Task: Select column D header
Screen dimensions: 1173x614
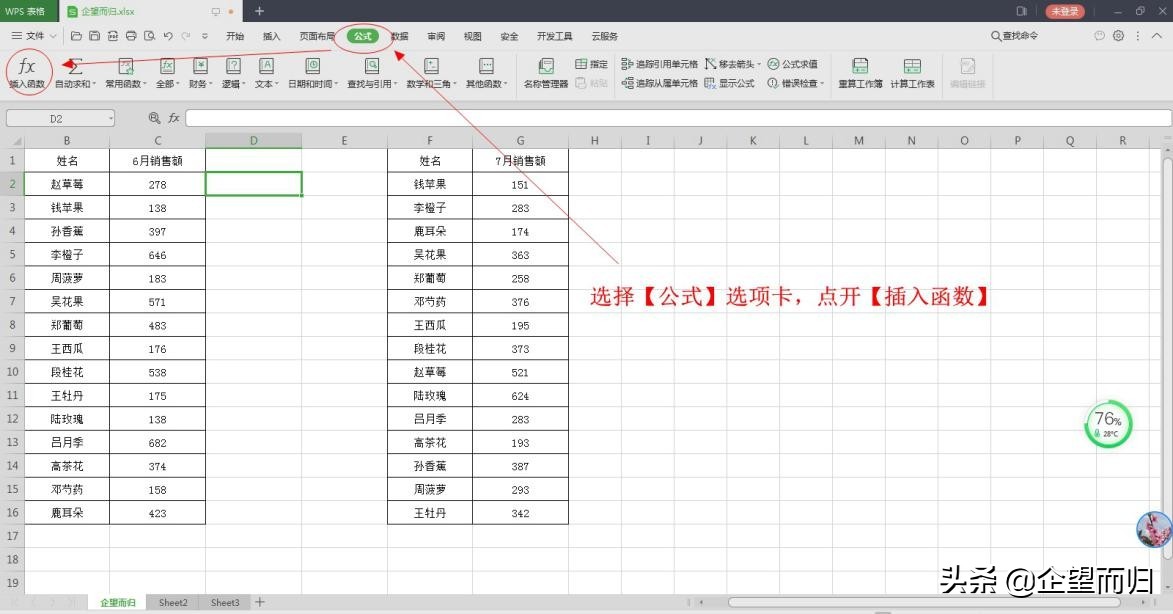Action: click(254, 141)
